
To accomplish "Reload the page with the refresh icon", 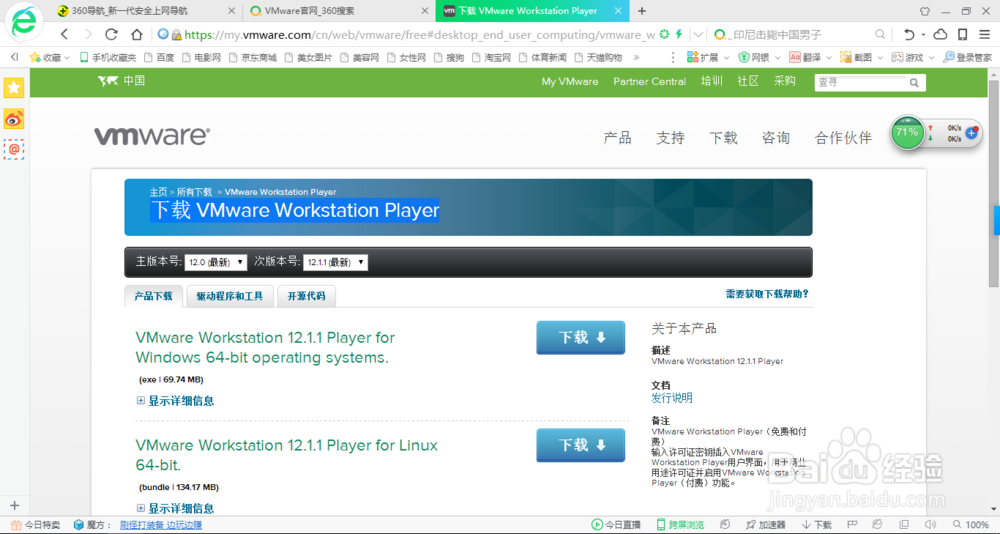I will tap(112, 34).
